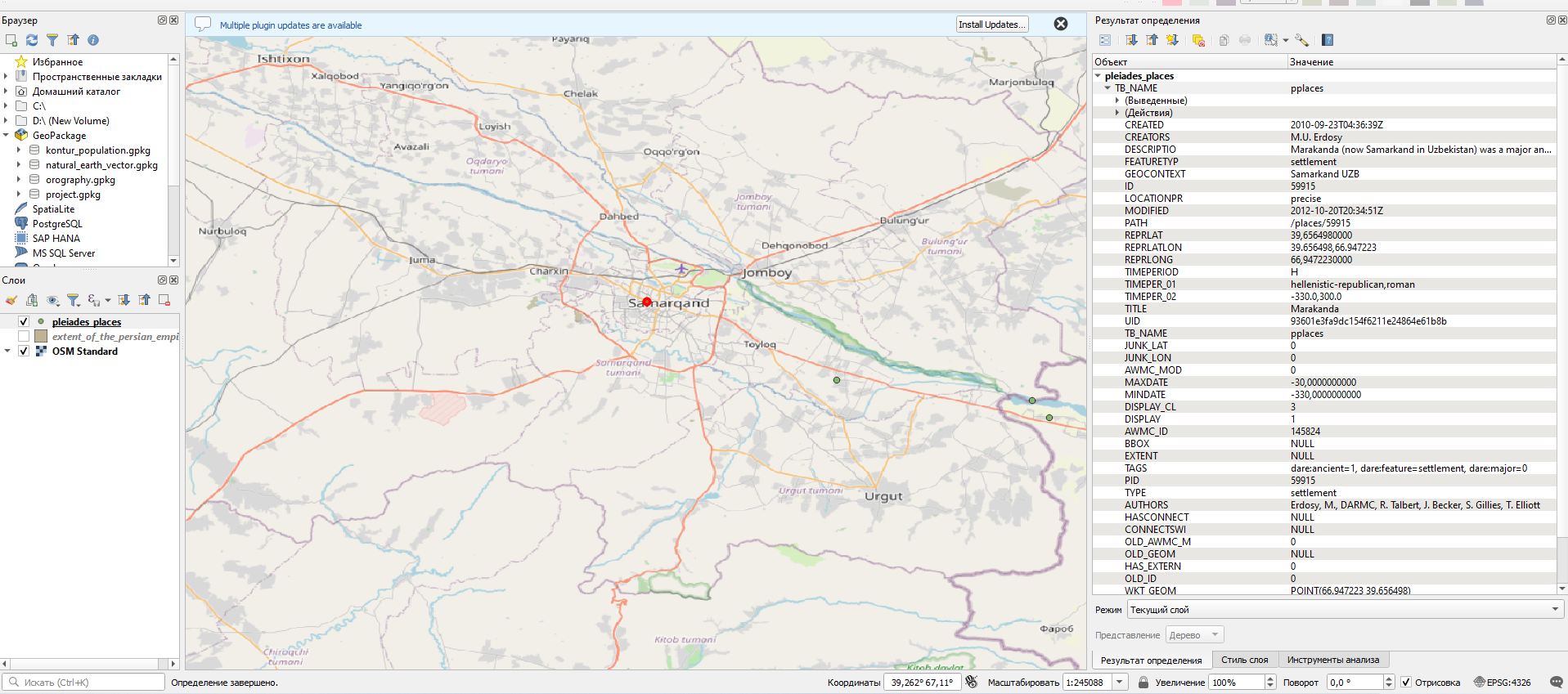Click the Поворот rotation field

click(x=1355, y=683)
